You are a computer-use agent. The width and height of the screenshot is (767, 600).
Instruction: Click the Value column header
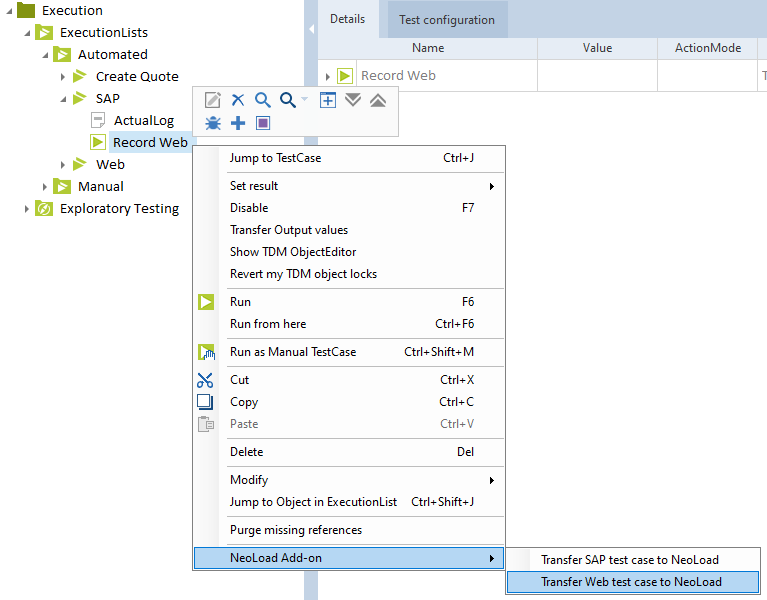[597, 48]
